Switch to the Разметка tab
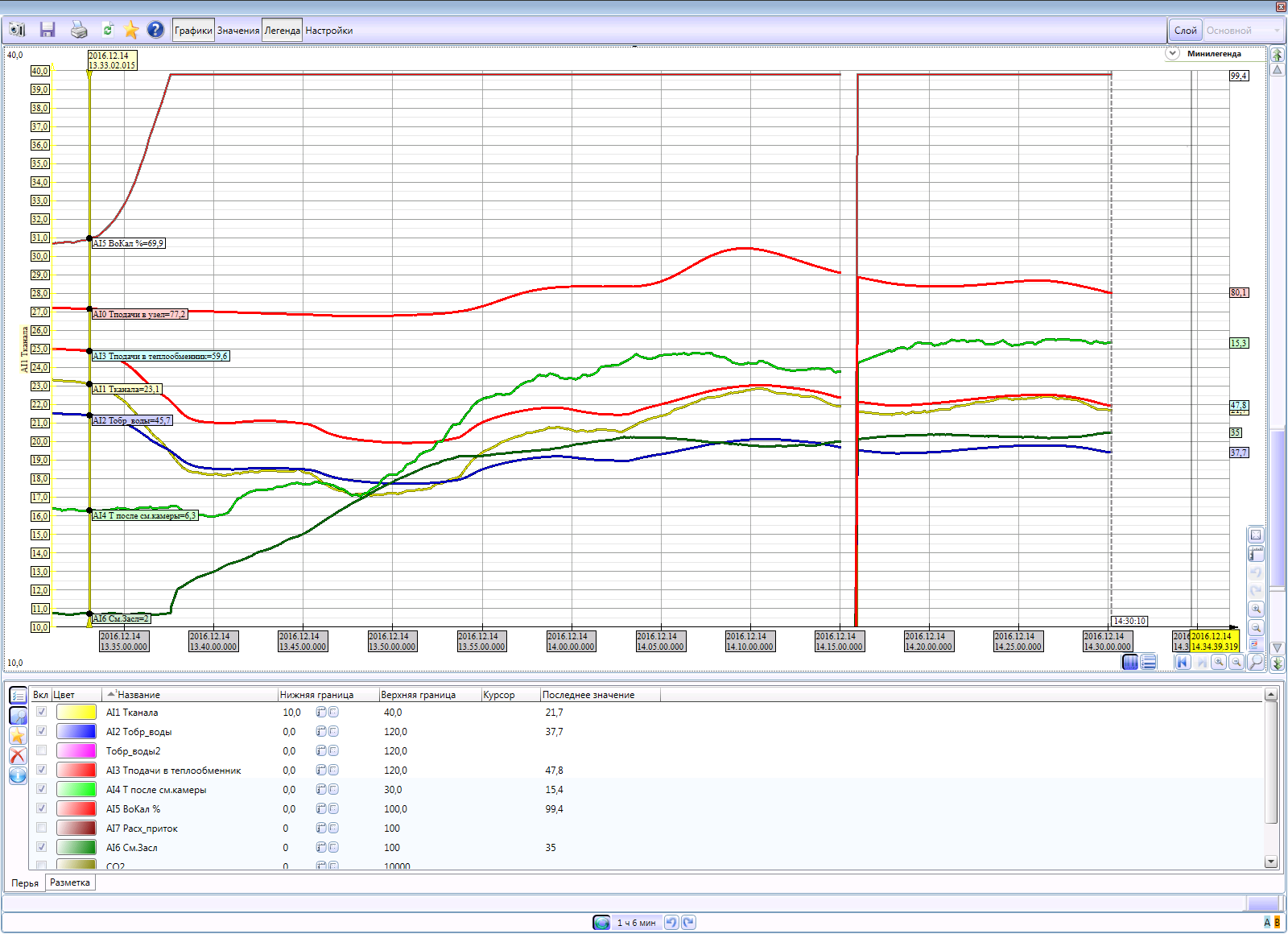 point(70,882)
